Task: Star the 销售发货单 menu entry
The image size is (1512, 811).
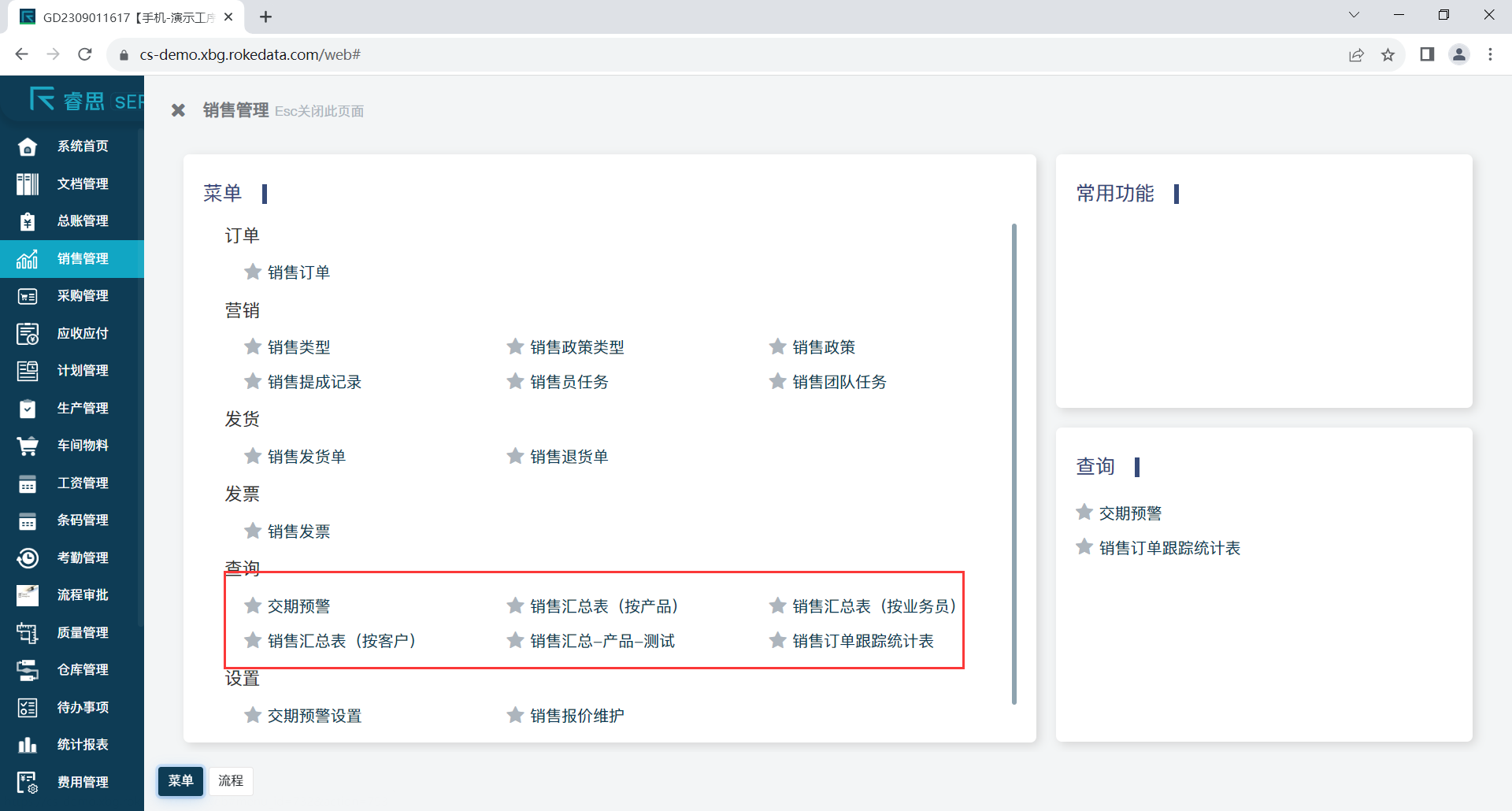Action: coord(253,457)
